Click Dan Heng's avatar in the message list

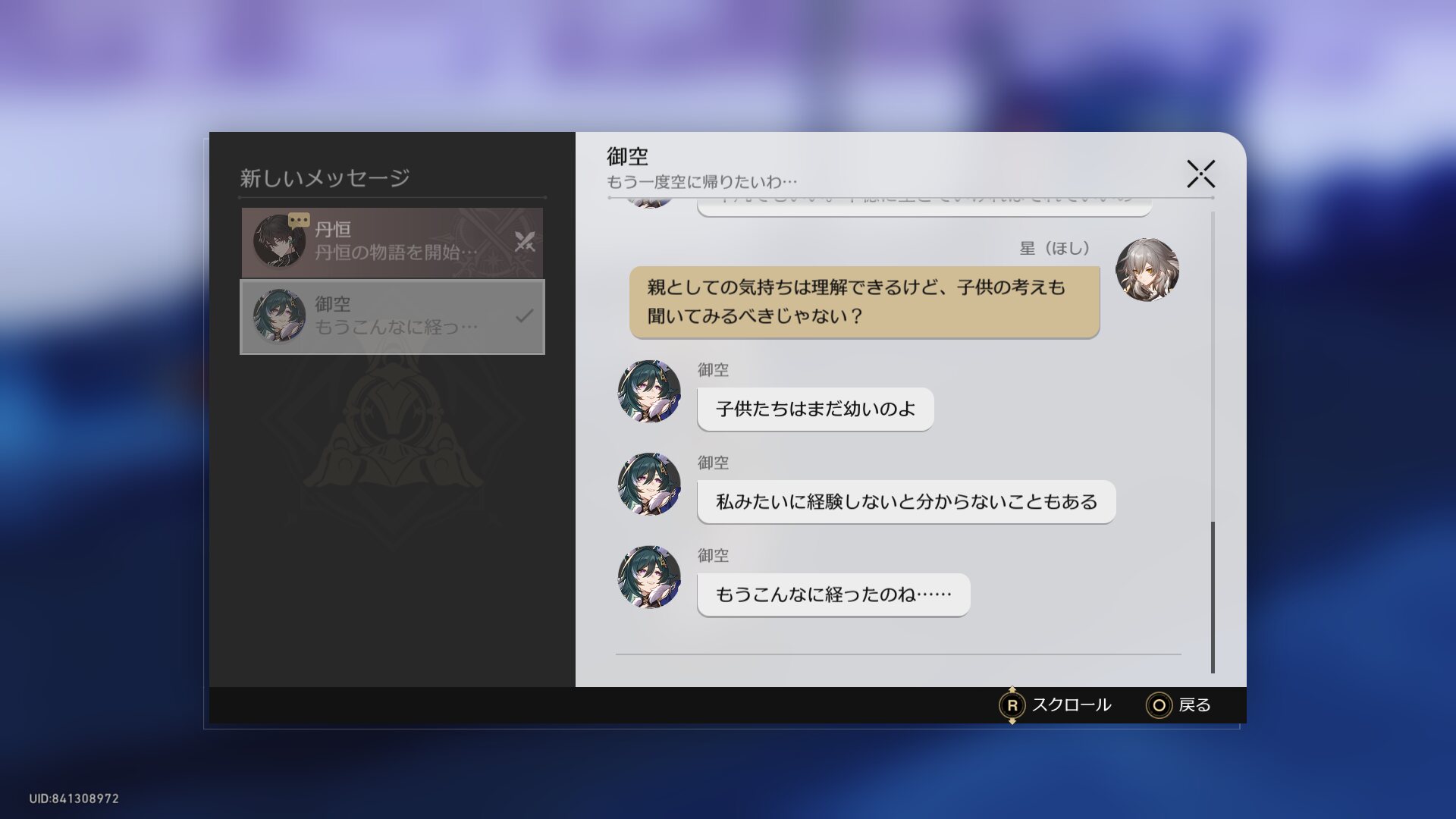pyautogui.click(x=278, y=242)
